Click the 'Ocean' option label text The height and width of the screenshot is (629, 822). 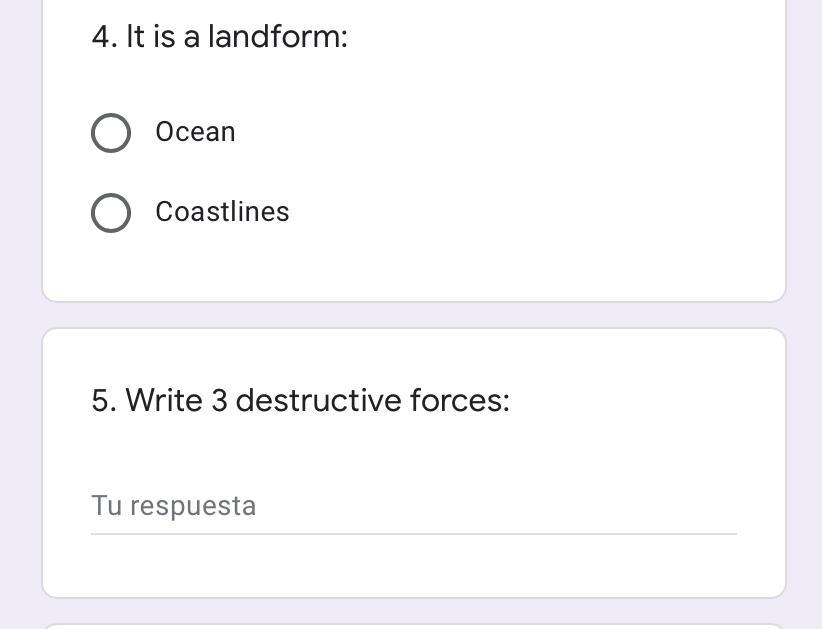click(x=195, y=132)
